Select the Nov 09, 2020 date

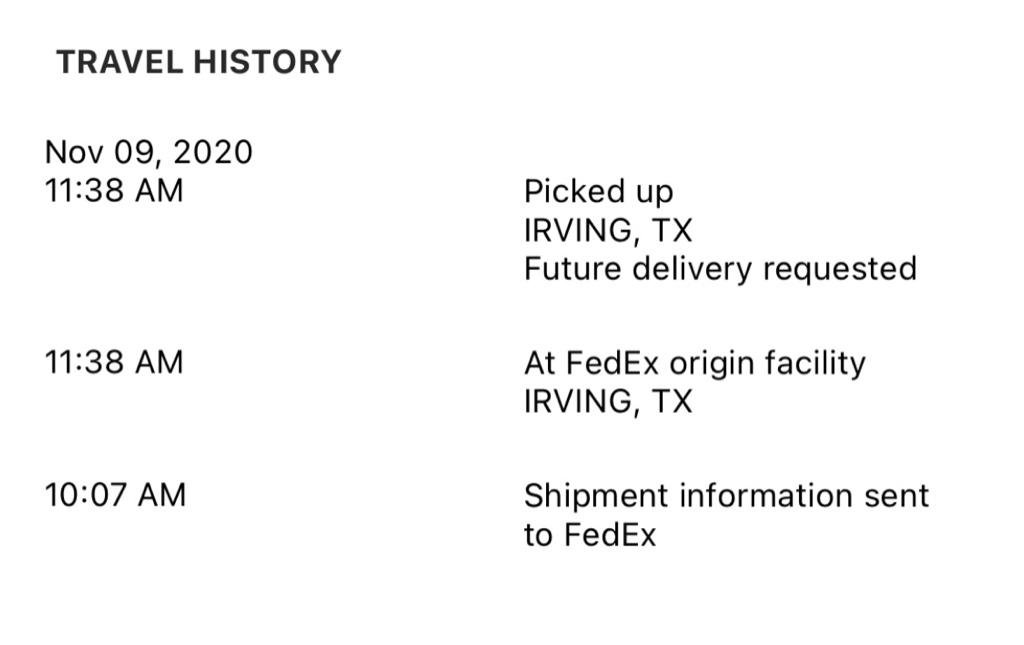click(148, 152)
